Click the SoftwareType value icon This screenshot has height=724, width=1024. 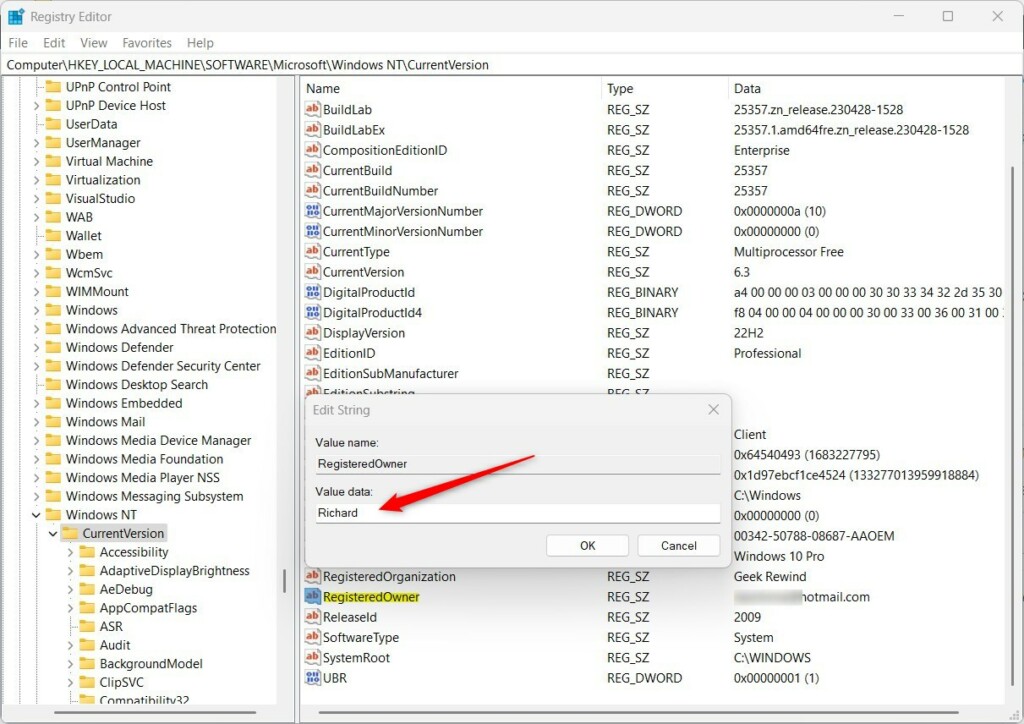click(313, 637)
